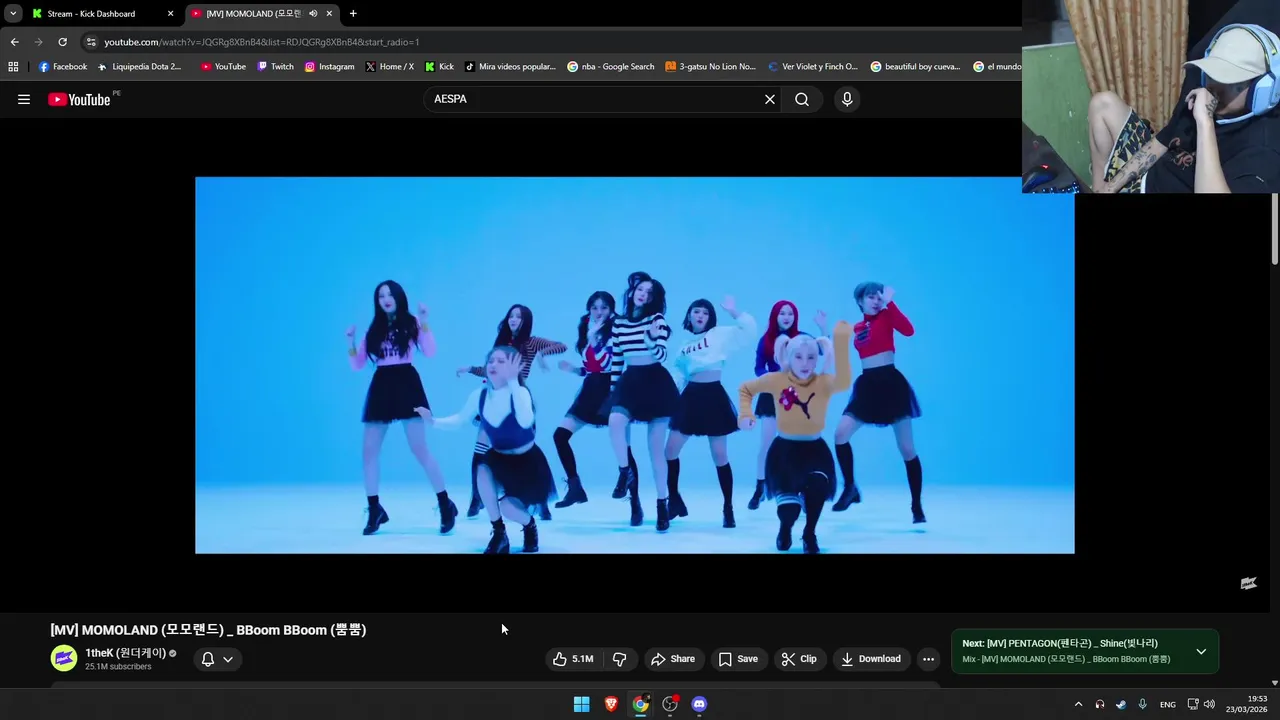1280x720 pixels.
Task: Open the bookmarks apps grid icon
Action: [x=13, y=67]
